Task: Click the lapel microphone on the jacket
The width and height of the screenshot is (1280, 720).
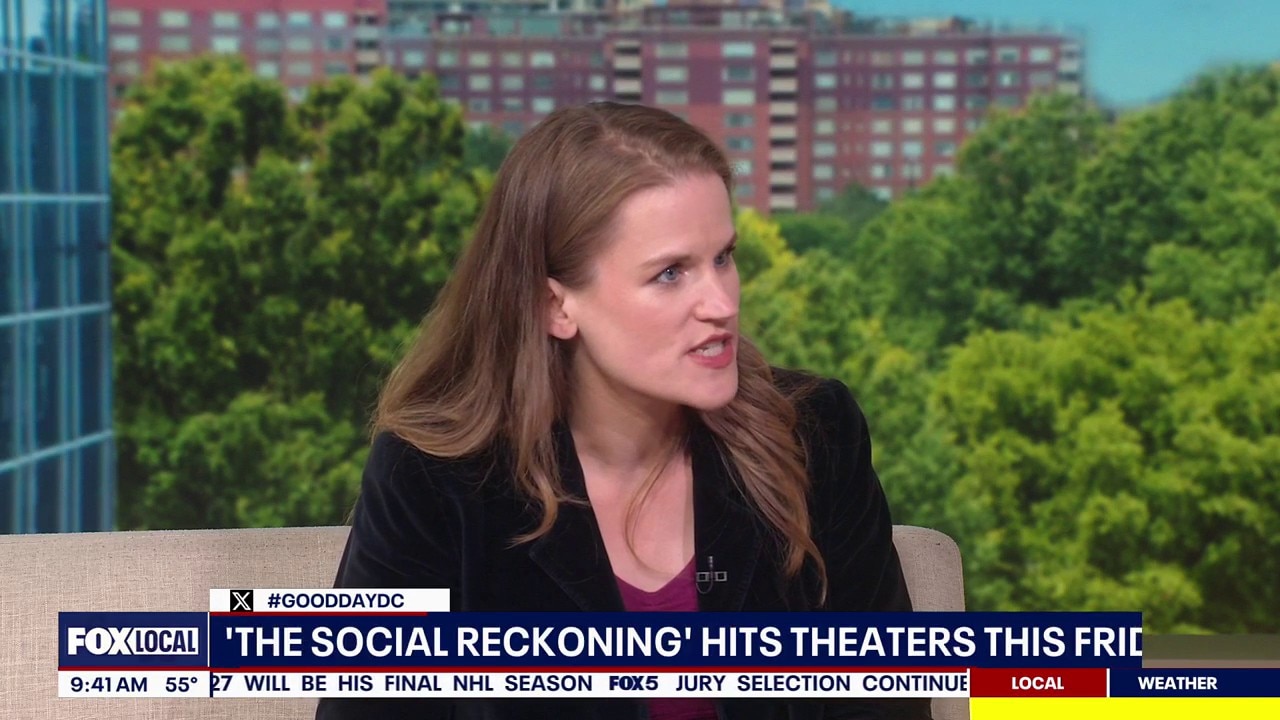Action: pyautogui.click(x=711, y=574)
